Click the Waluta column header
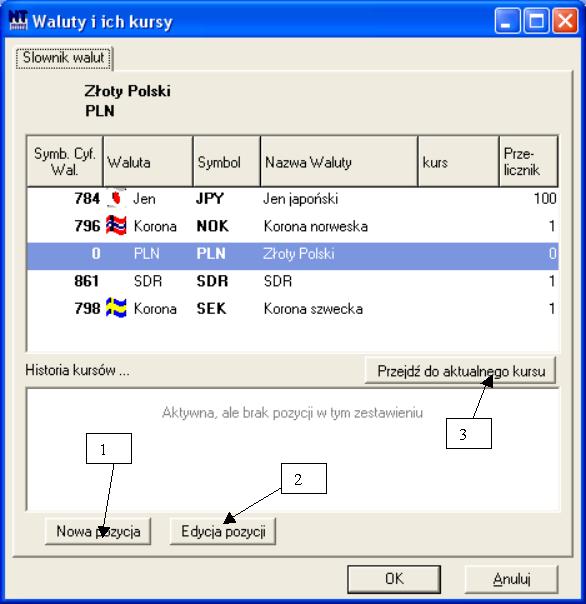The height and width of the screenshot is (604, 586). tap(148, 161)
